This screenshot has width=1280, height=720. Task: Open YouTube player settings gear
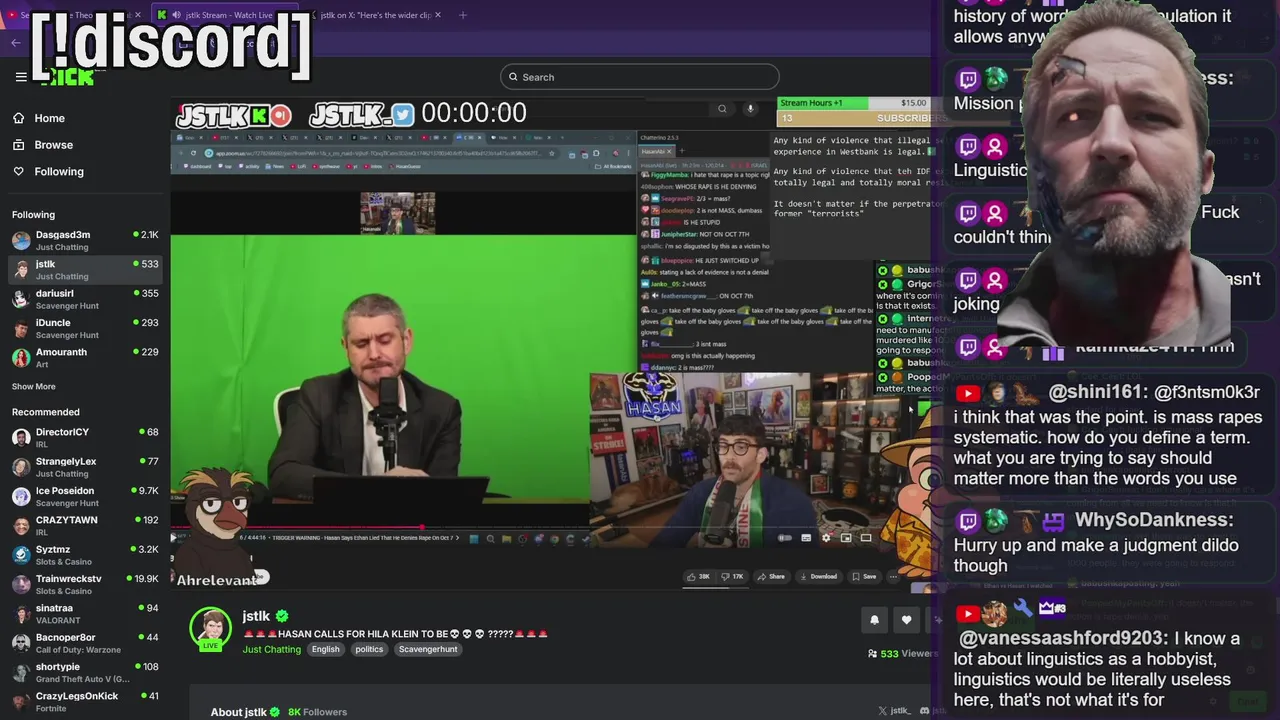tap(826, 538)
